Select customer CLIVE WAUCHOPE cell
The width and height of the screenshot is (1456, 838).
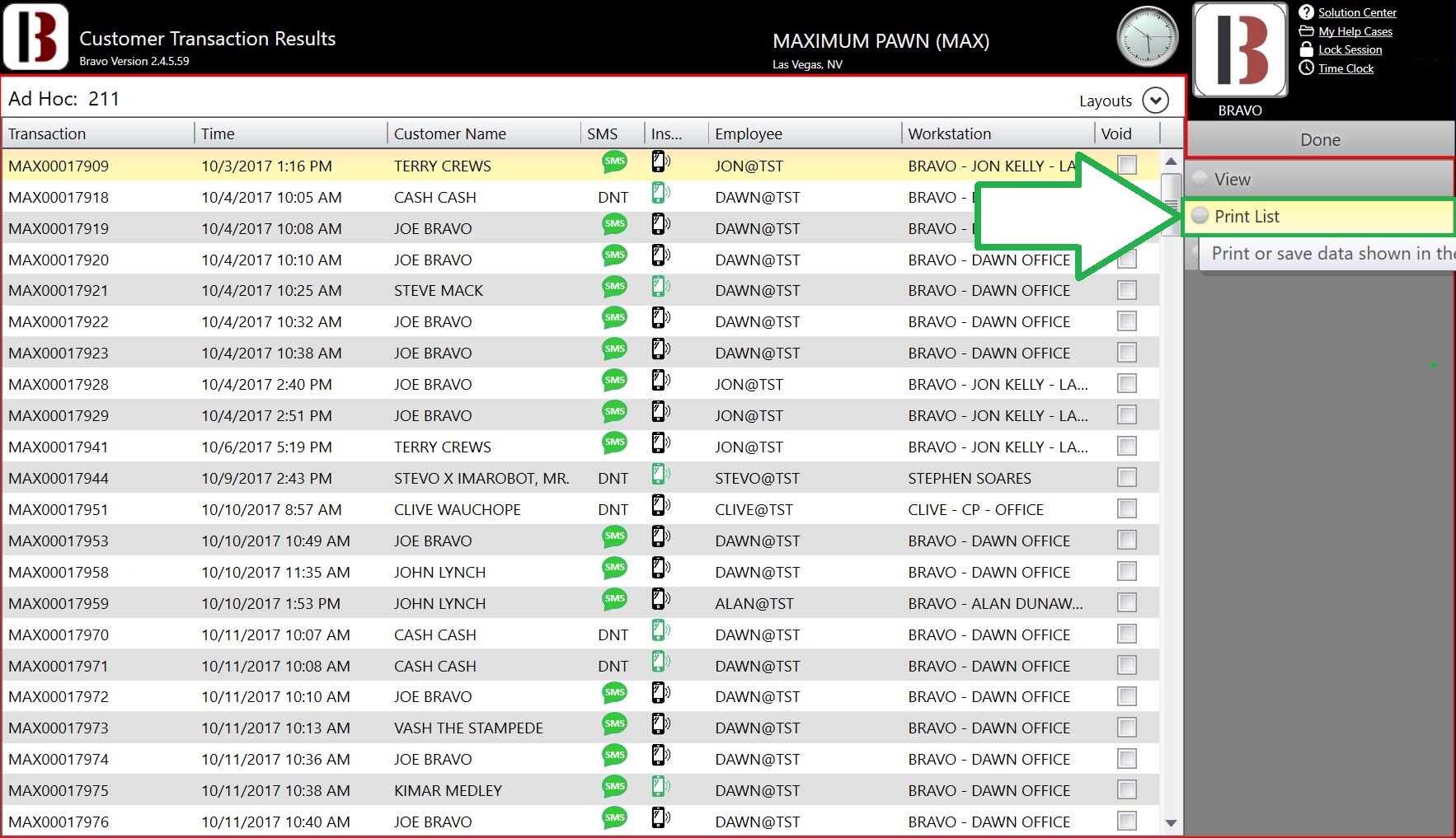coord(458,509)
